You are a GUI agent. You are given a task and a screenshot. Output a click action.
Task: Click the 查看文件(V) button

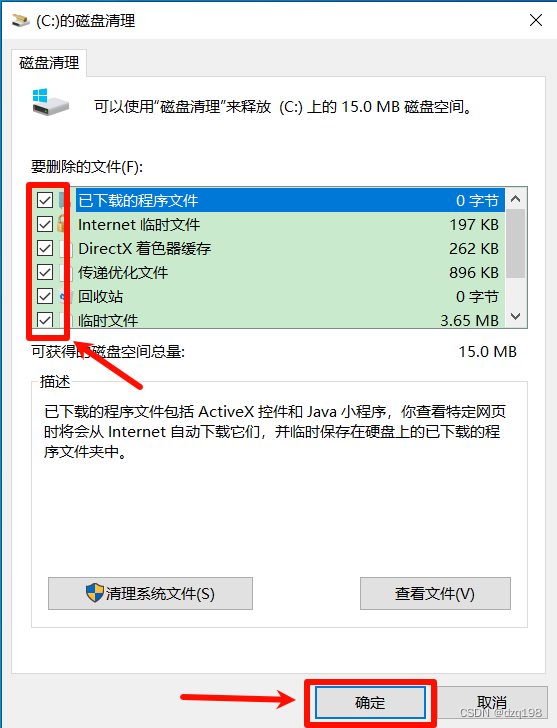435,593
